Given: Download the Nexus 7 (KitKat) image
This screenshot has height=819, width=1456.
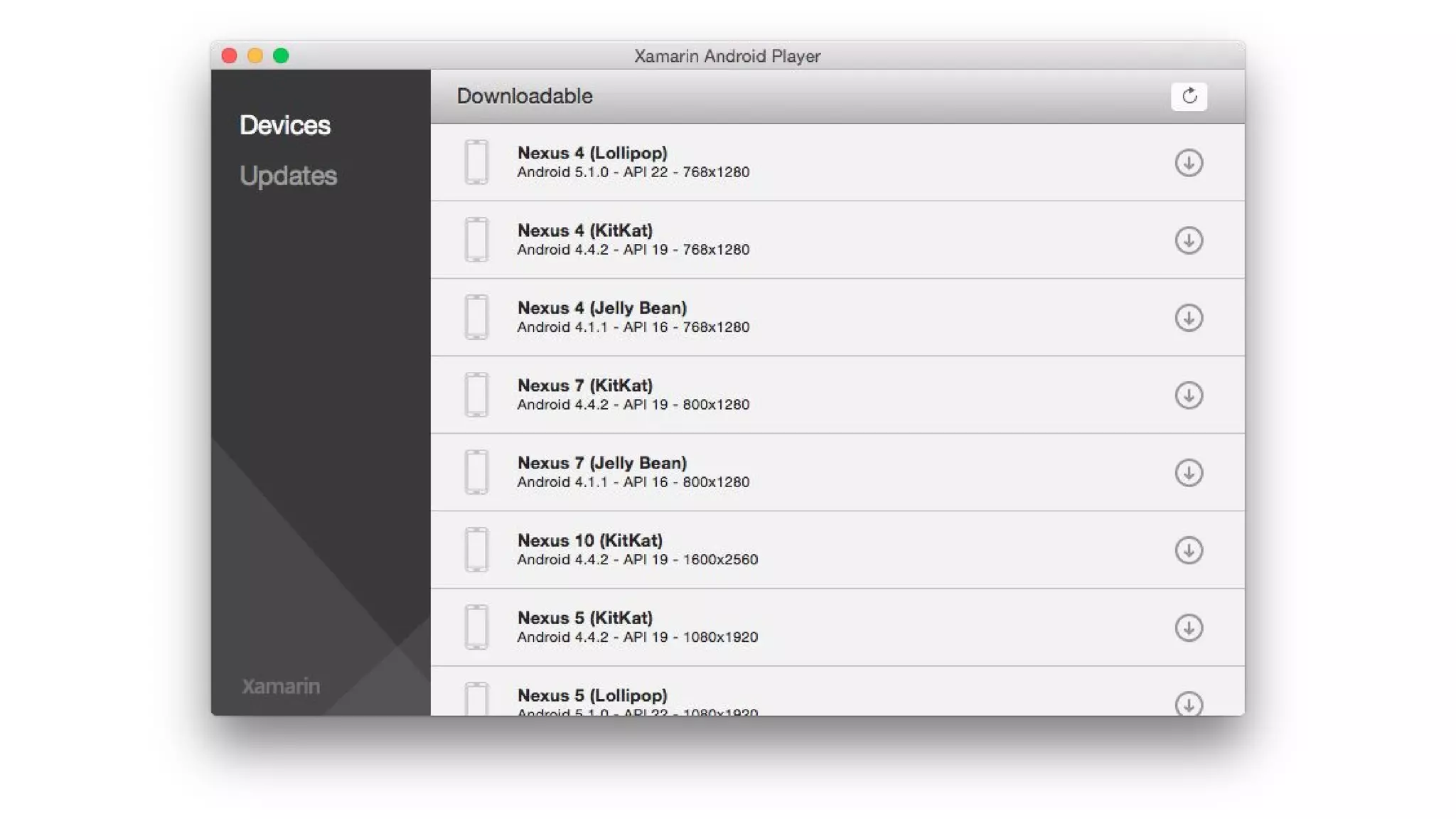Looking at the screenshot, I should point(1188,395).
